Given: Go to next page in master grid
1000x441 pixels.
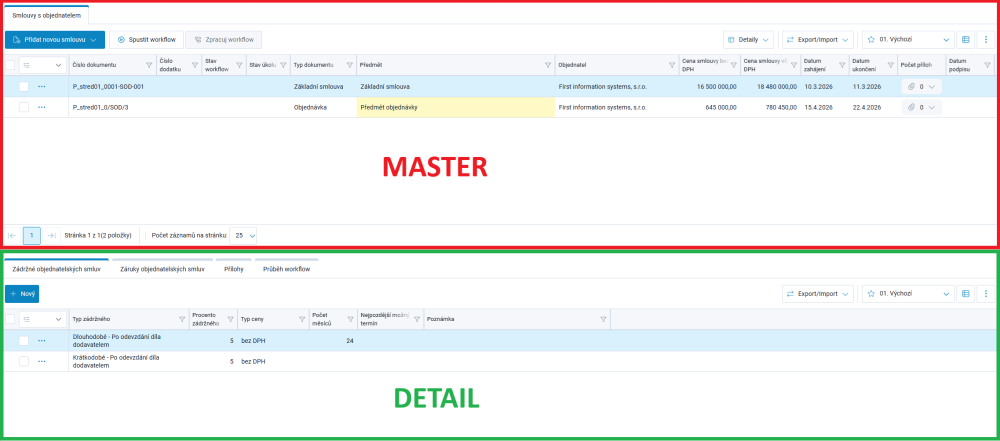Looking at the screenshot, I should click(52, 235).
